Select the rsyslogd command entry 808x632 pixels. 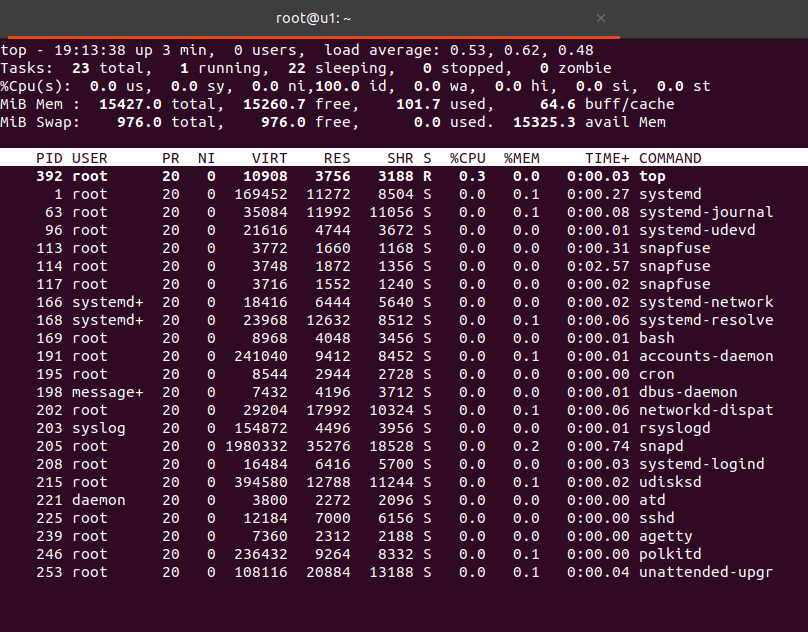click(x=675, y=428)
